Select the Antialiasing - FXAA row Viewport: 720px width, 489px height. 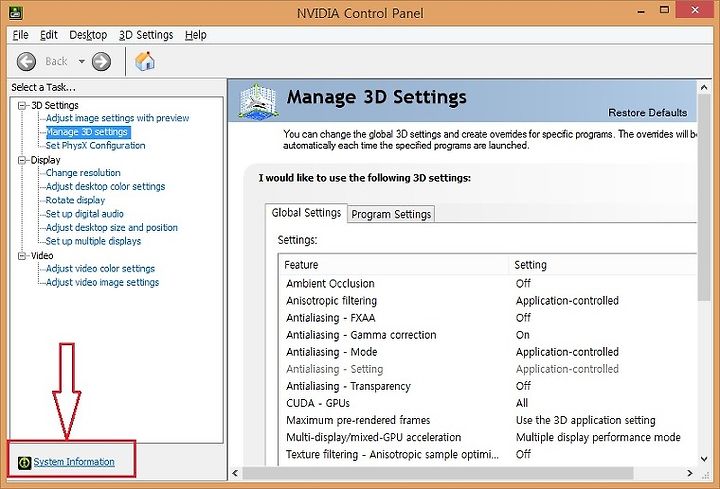[x=488, y=318]
